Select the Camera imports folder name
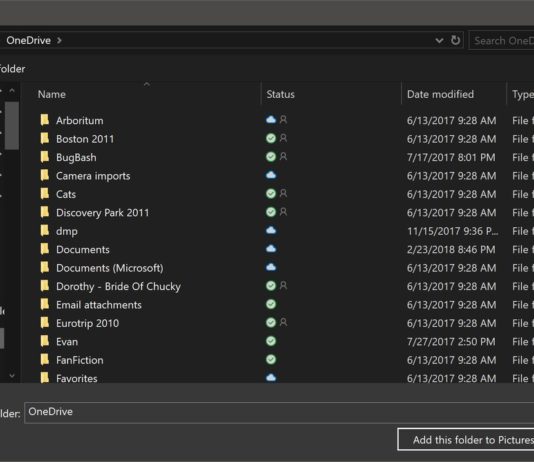Image resolution: width=534 pixels, height=462 pixels. [93, 176]
